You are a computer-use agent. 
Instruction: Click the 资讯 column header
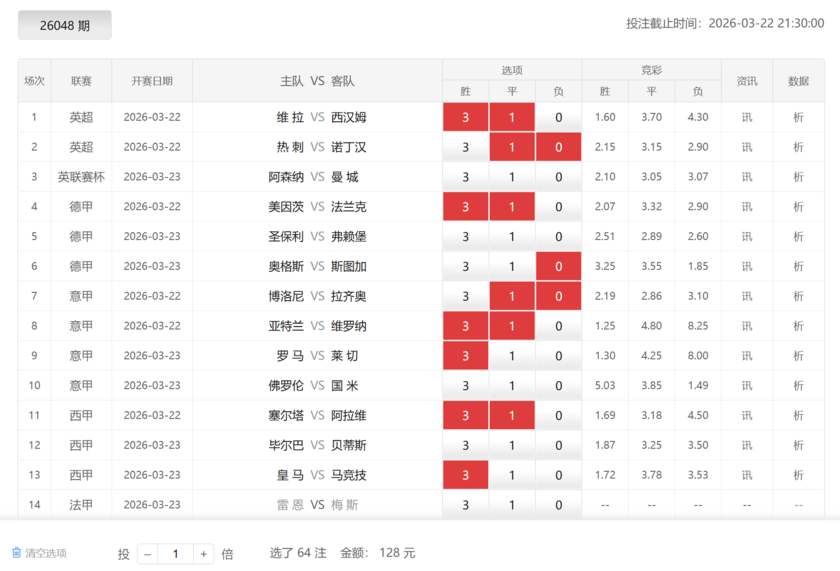(747, 81)
